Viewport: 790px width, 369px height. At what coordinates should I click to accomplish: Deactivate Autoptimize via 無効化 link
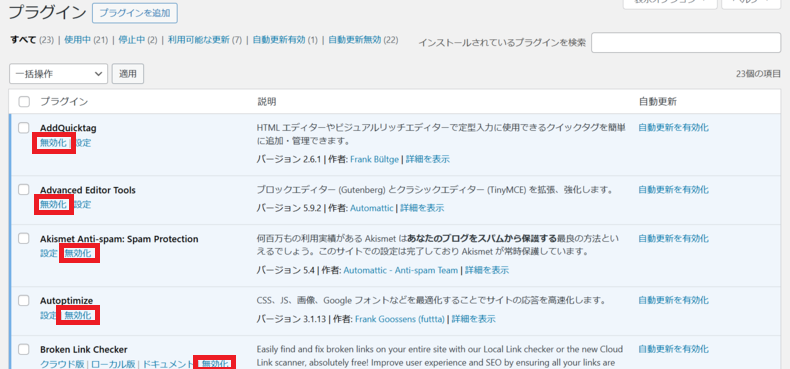pos(78,316)
